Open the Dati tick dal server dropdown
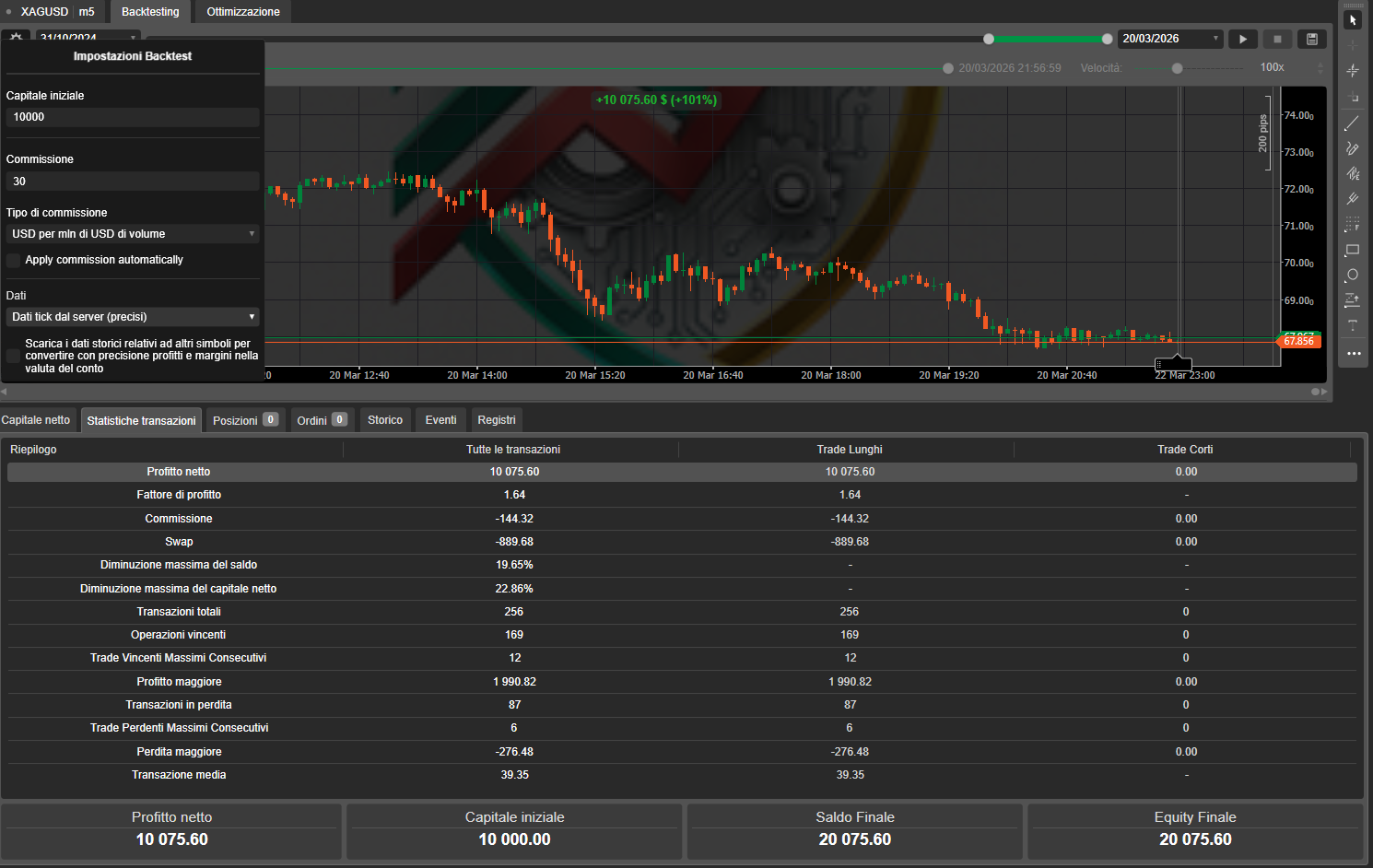 (133, 316)
